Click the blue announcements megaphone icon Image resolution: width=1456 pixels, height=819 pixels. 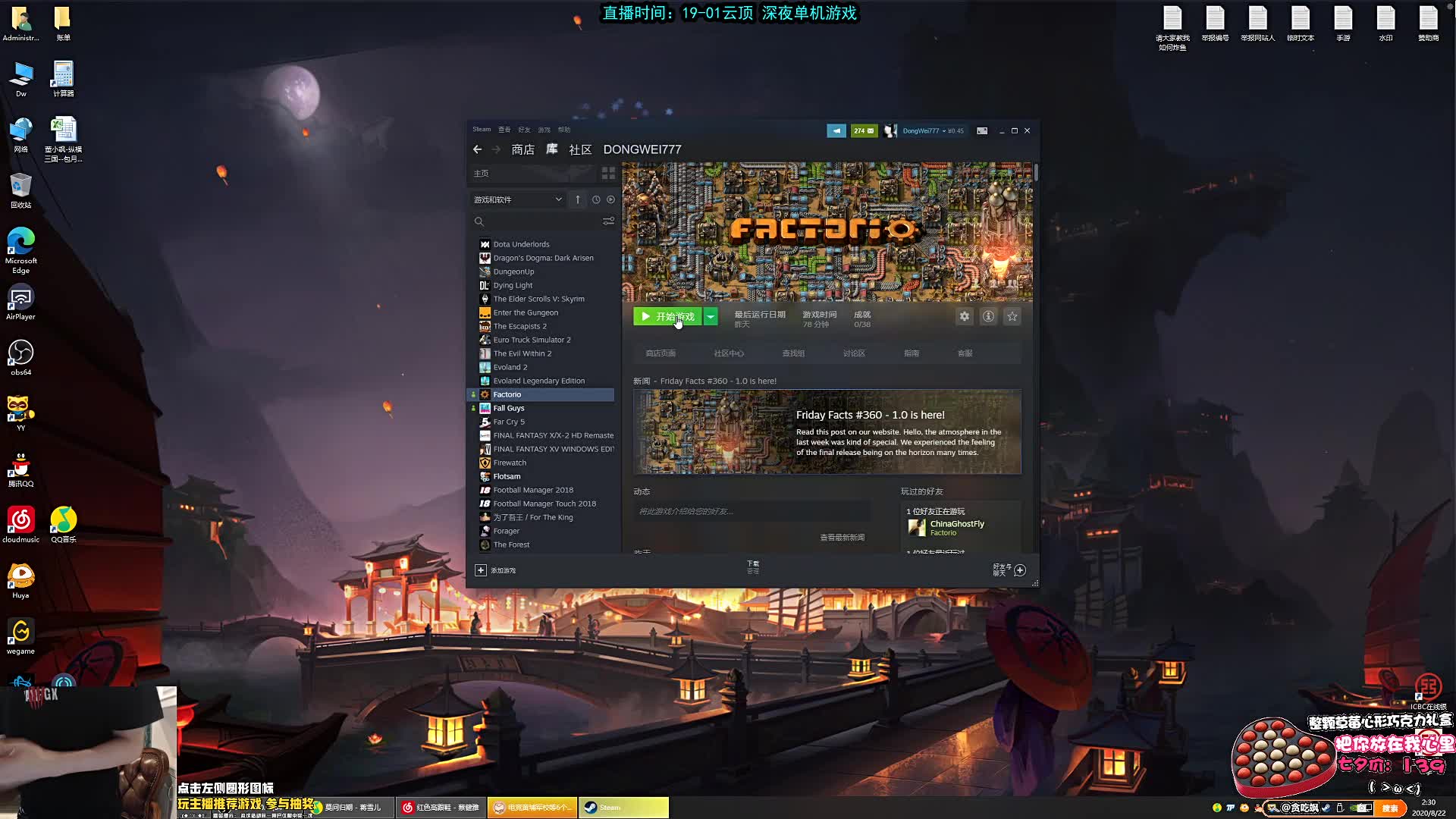pyautogui.click(x=836, y=130)
